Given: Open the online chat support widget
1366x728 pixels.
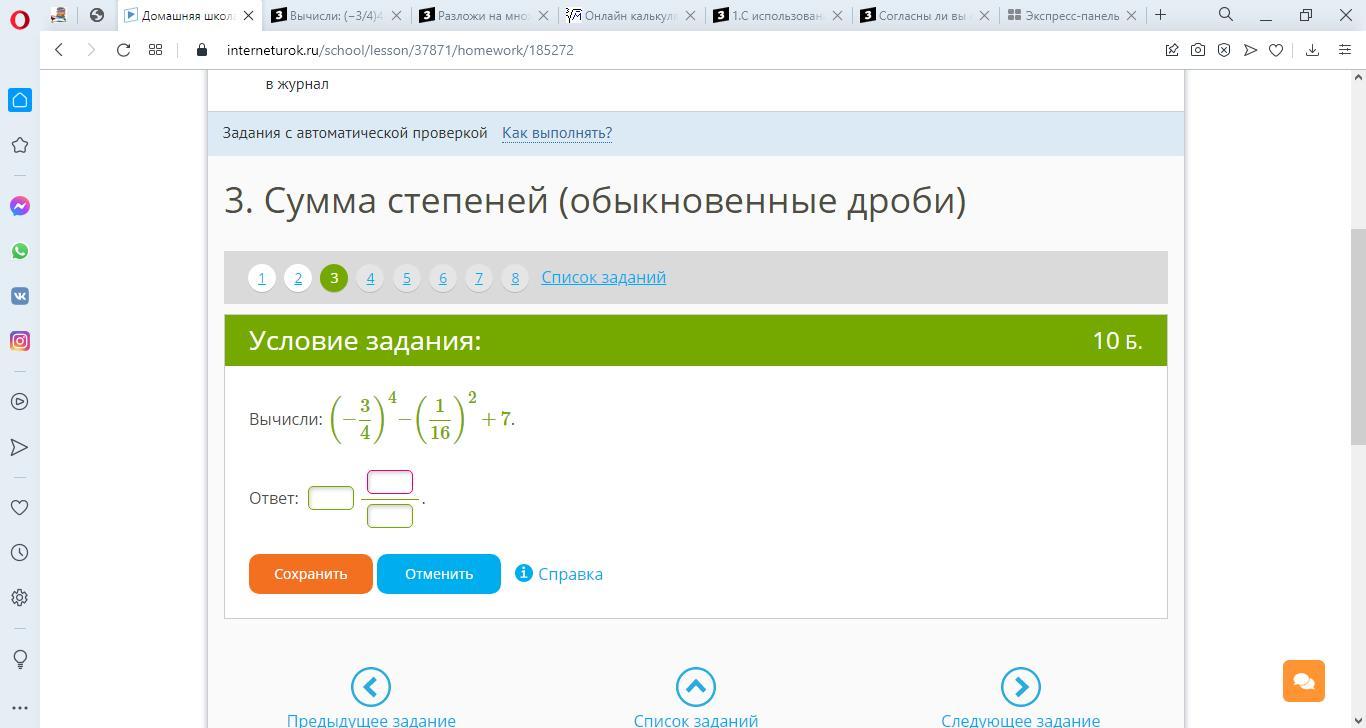Looking at the screenshot, I should point(1304,681).
